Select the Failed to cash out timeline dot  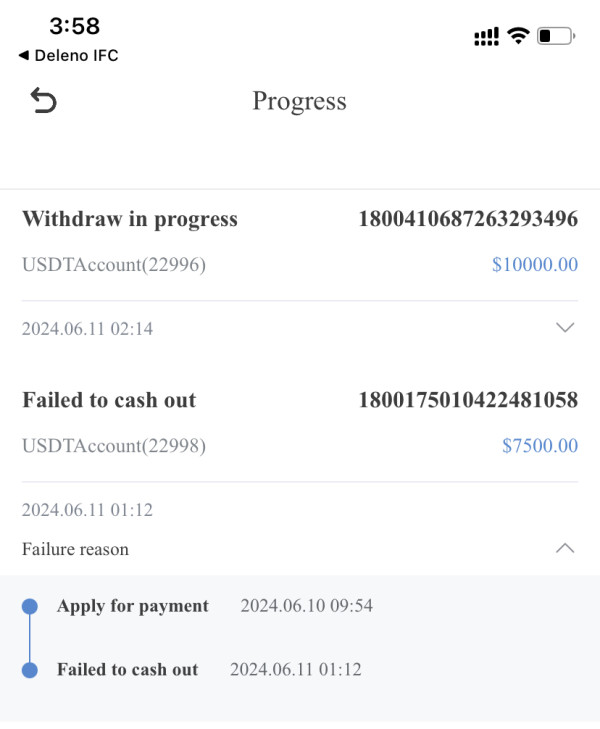(x=30, y=670)
